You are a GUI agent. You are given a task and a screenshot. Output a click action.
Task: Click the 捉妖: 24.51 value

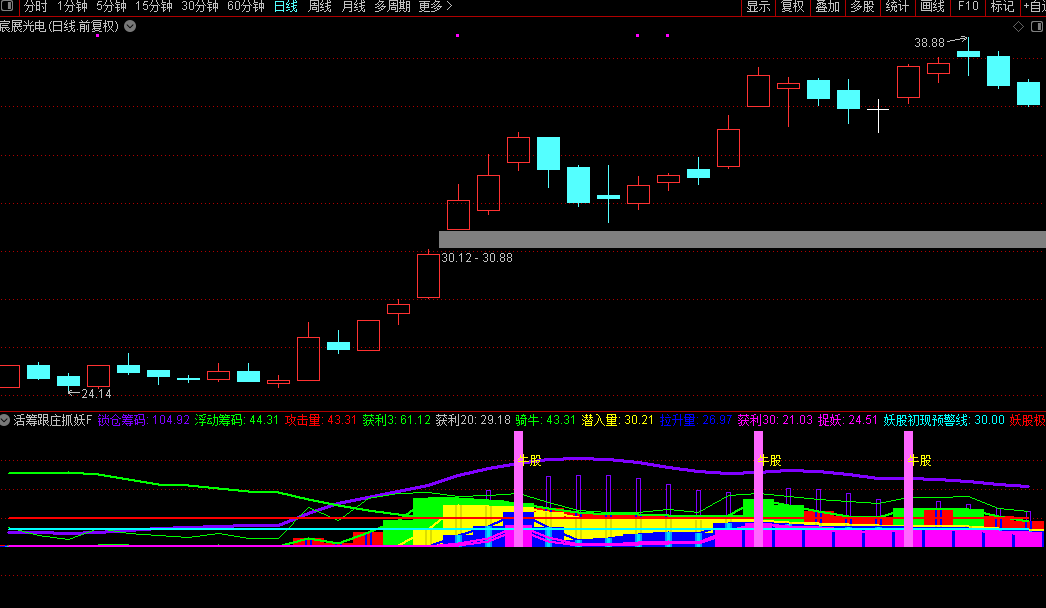848,420
